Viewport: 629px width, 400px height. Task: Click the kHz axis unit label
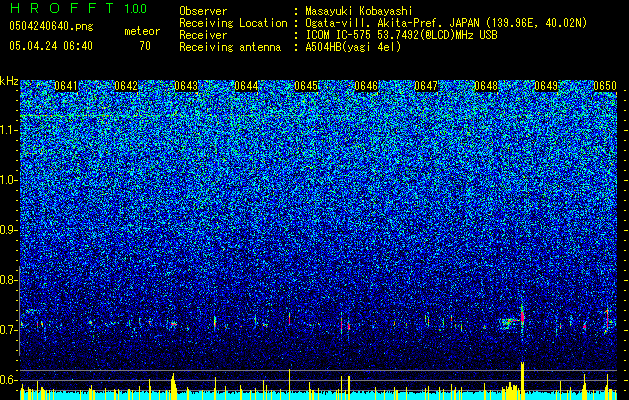pyautogui.click(x=9, y=81)
